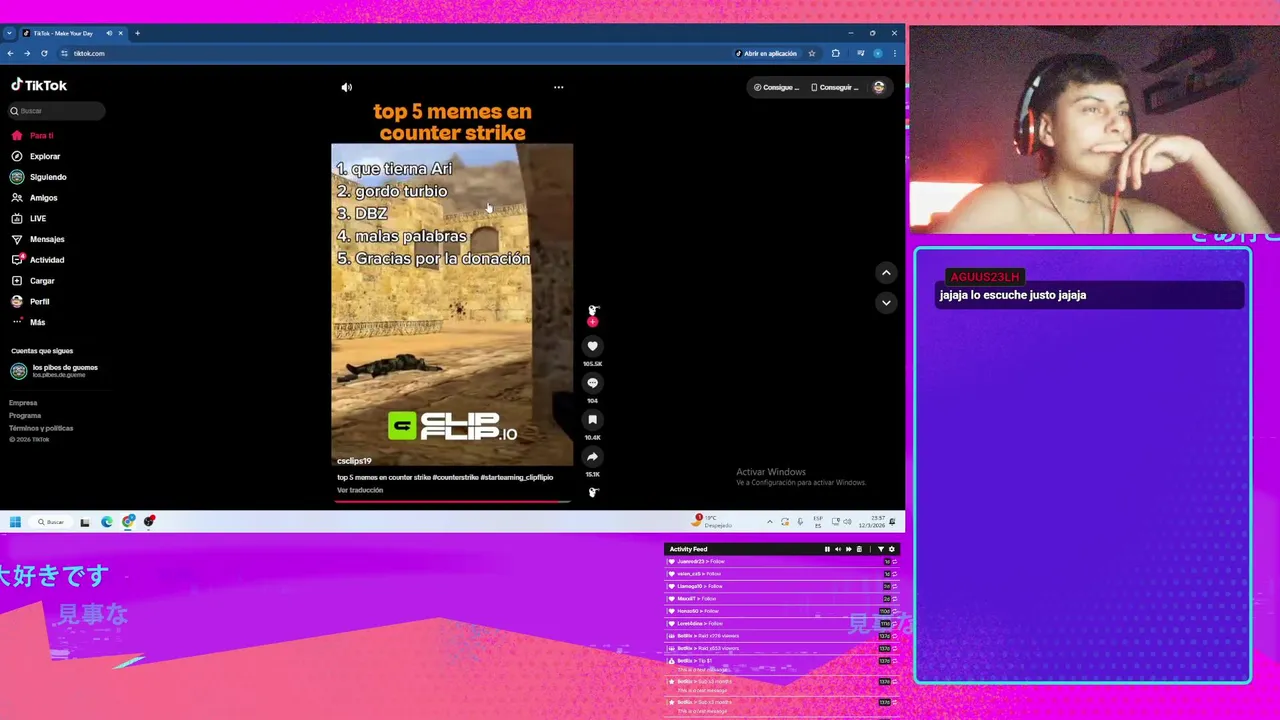Click the TikTok logo
The height and width of the screenshot is (720, 1280).
click(x=39, y=86)
